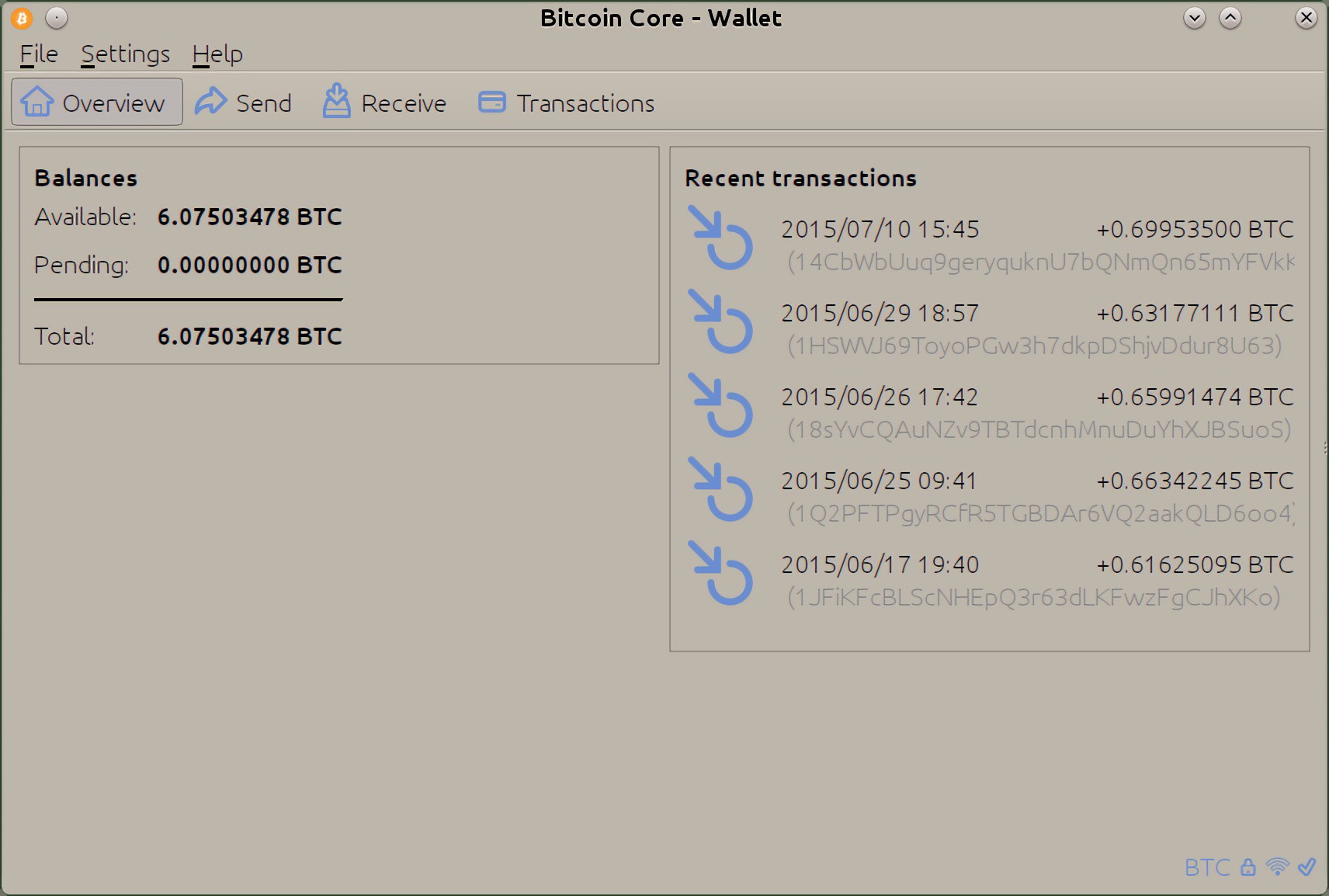This screenshot has width=1329, height=896.
Task: Click the 2015/06/26 17:42 transaction date
Action: [880, 397]
